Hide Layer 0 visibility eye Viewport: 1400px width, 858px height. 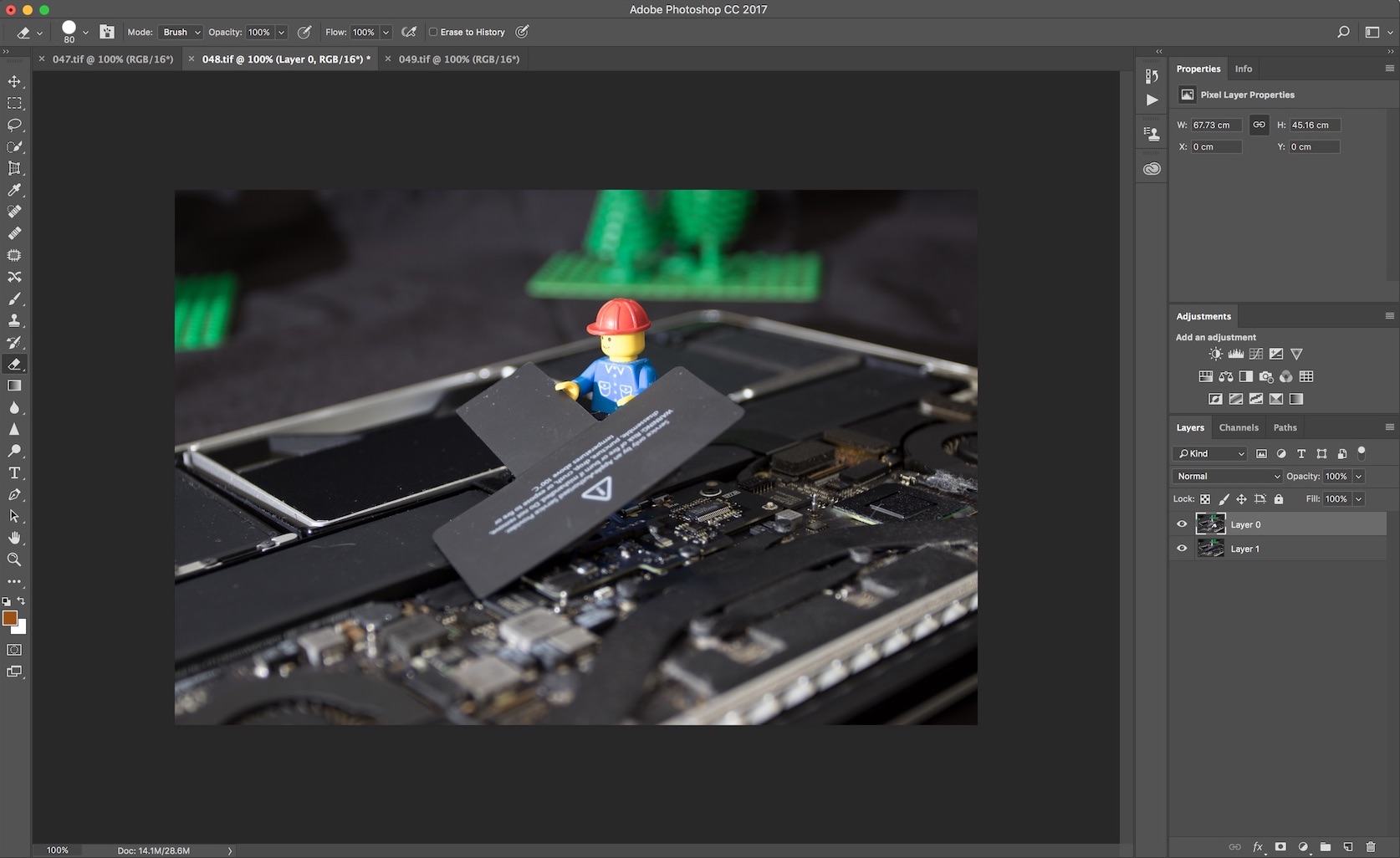(1182, 524)
